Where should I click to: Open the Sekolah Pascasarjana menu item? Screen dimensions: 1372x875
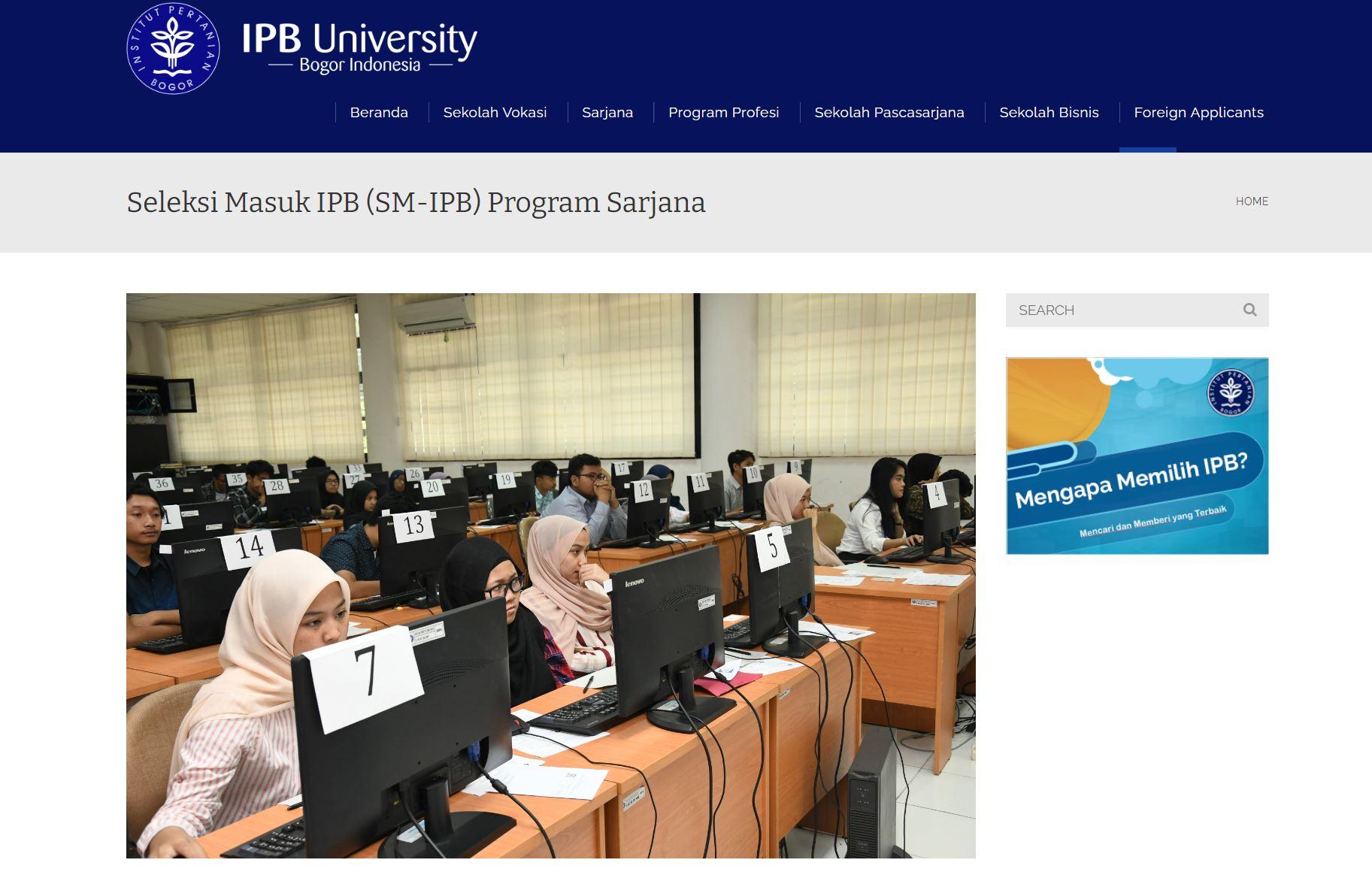click(x=889, y=113)
